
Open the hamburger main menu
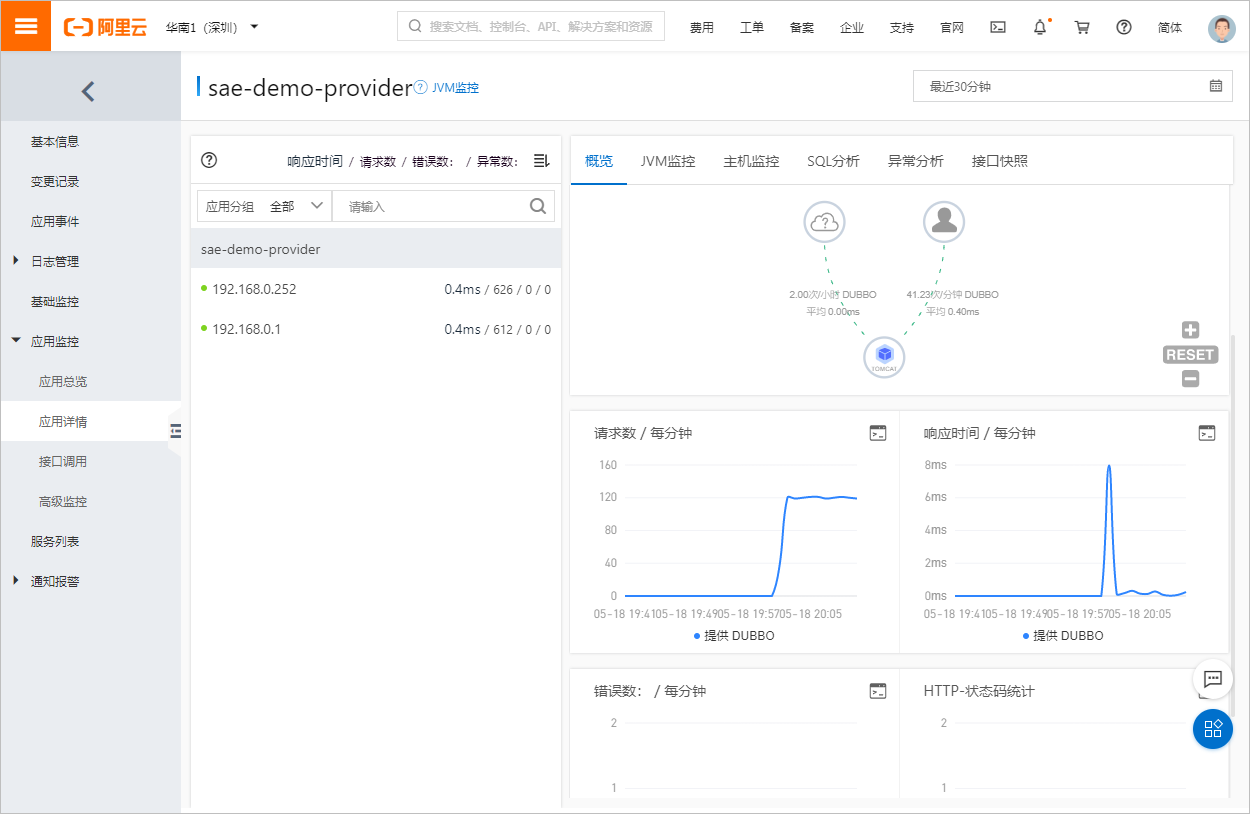[x=26, y=26]
